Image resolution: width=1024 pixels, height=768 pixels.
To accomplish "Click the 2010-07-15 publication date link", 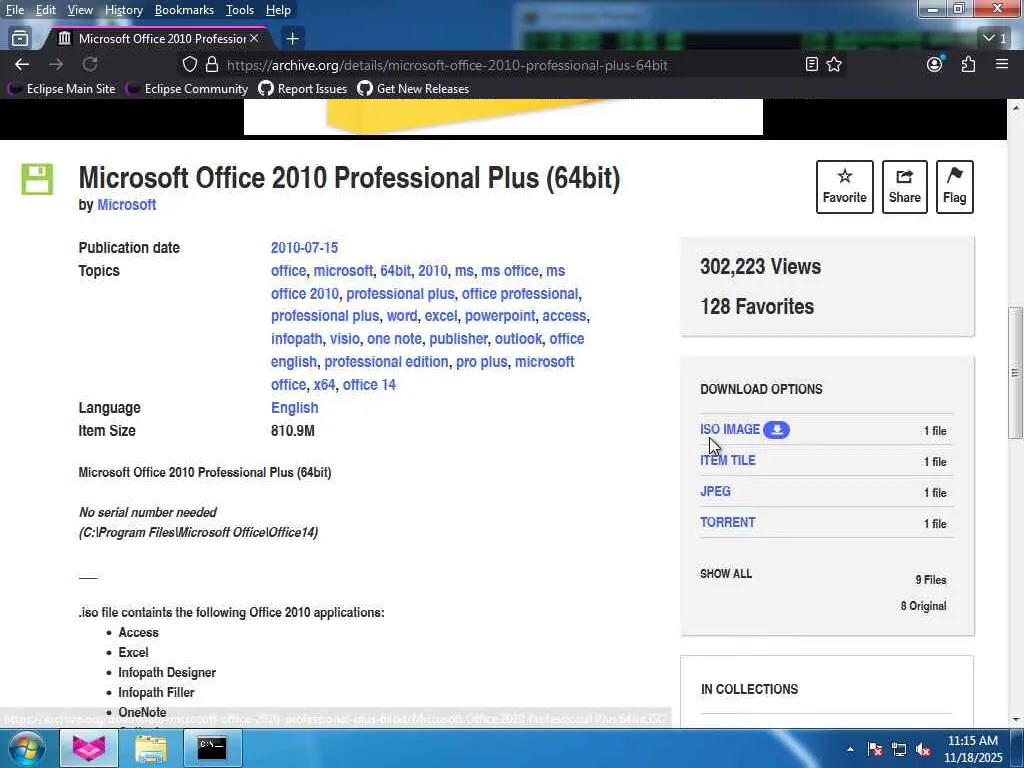I will tap(304, 248).
